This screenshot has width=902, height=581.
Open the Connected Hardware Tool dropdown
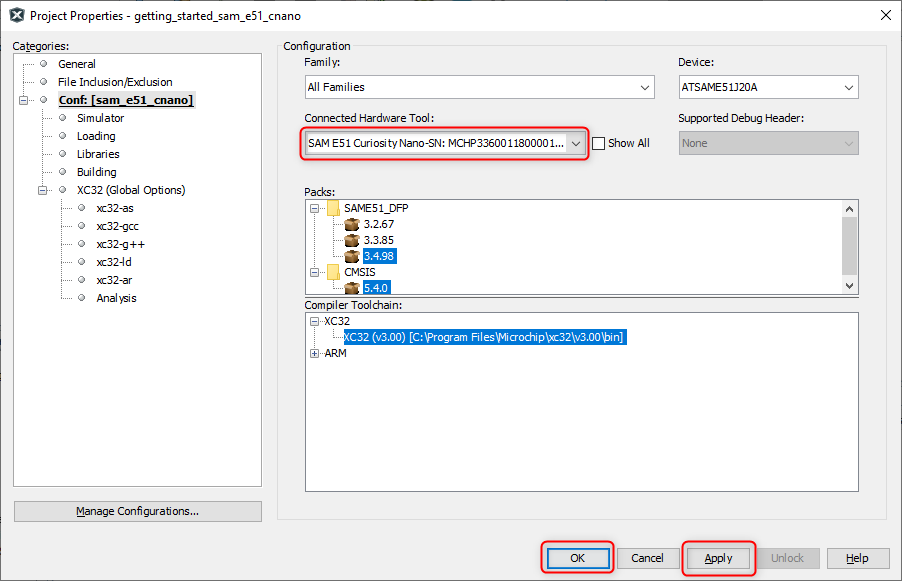click(x=576, y=143)
